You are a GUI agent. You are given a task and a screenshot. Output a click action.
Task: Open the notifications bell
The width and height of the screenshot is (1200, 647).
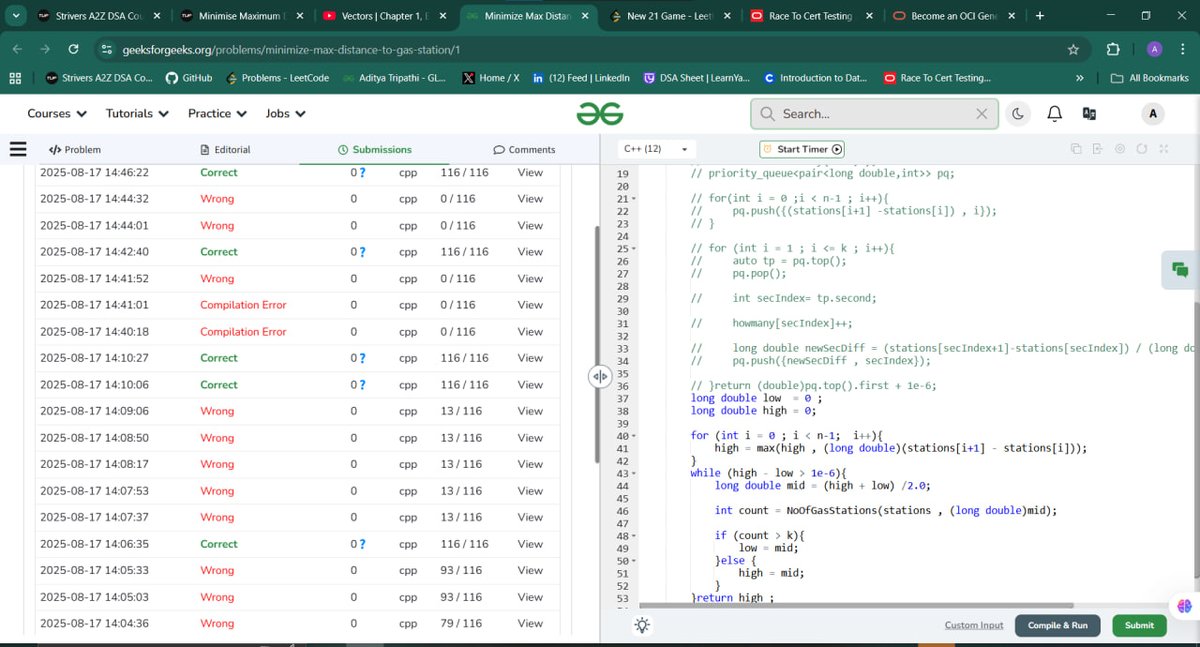click(x=1054, y=114)
